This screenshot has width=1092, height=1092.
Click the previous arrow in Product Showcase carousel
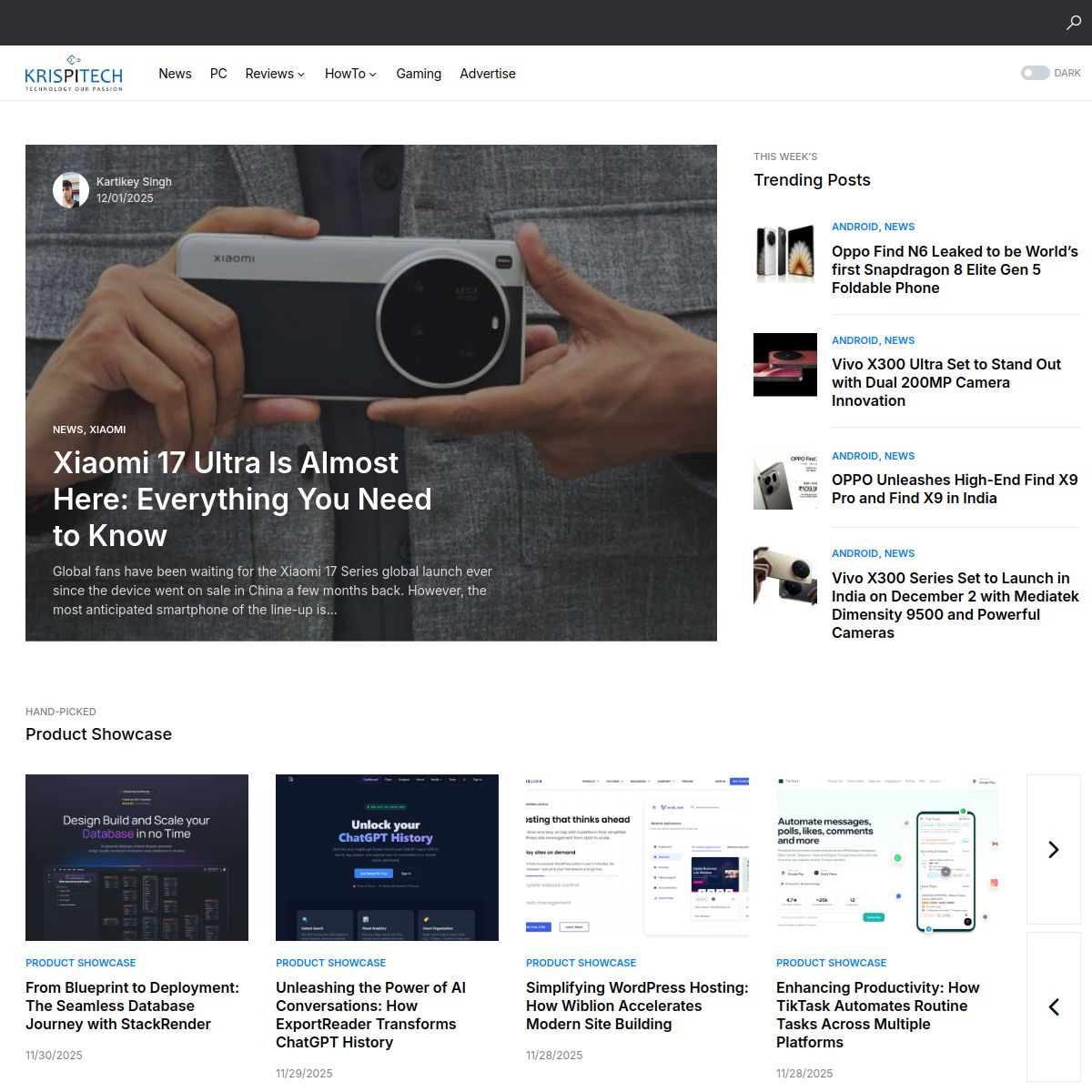tap(1053, 1007)
